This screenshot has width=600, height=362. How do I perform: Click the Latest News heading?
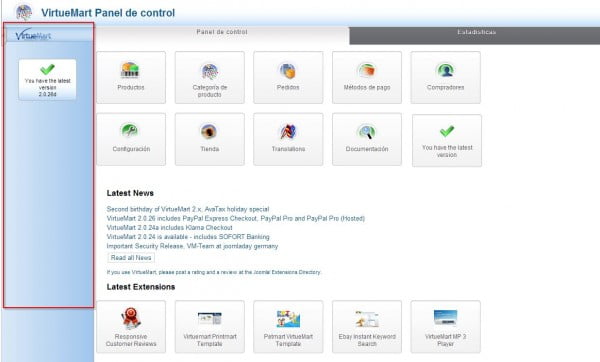(130, 193)
